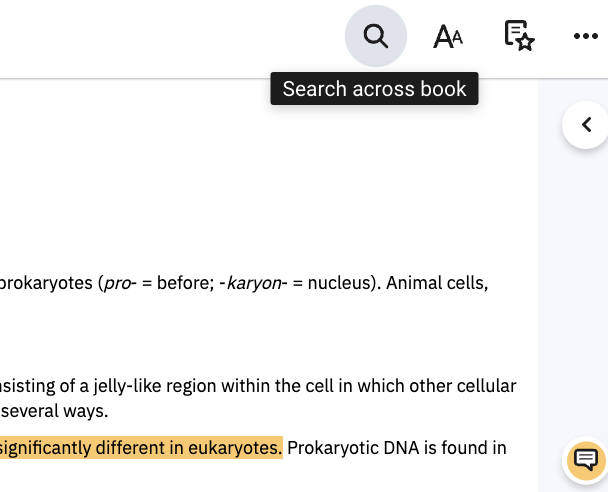Image resolution: width=608 pixels, height=492 pixels.
Task: Click the word "nucleus" in the text
Action: (x=339, y=283)
